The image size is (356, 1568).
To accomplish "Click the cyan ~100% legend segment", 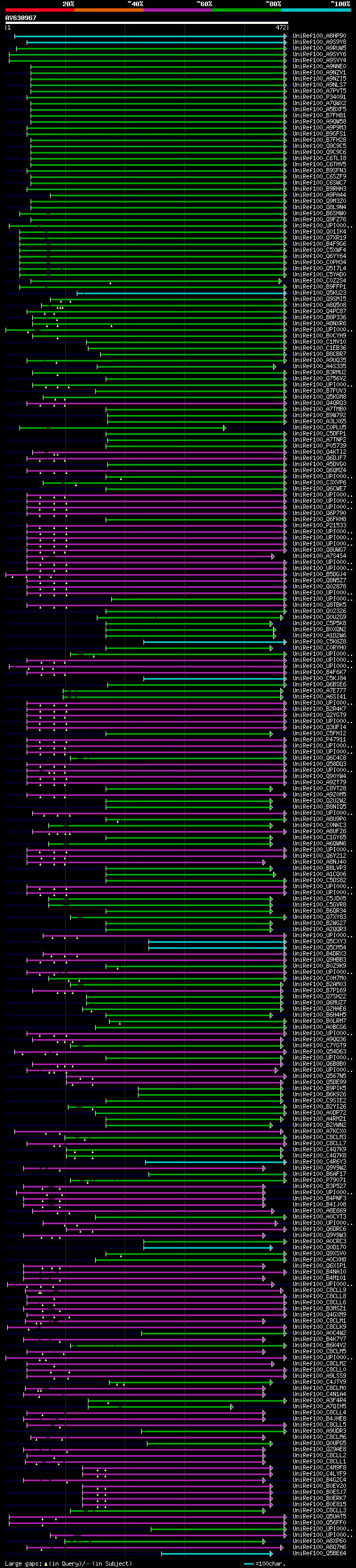I will click(316, 10).
